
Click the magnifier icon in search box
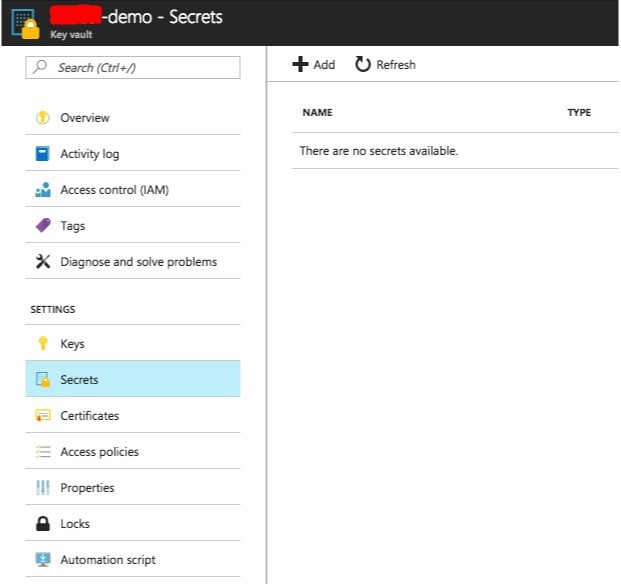tap(40, 67)
